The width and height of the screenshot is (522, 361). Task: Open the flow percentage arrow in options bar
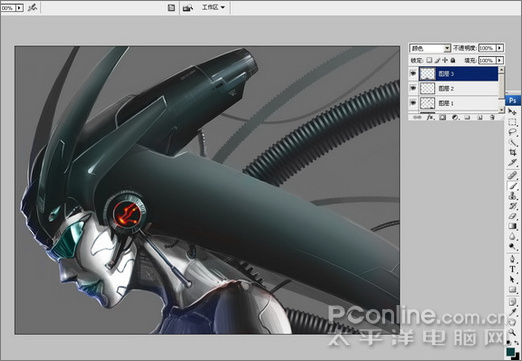[x=19, y=8]
